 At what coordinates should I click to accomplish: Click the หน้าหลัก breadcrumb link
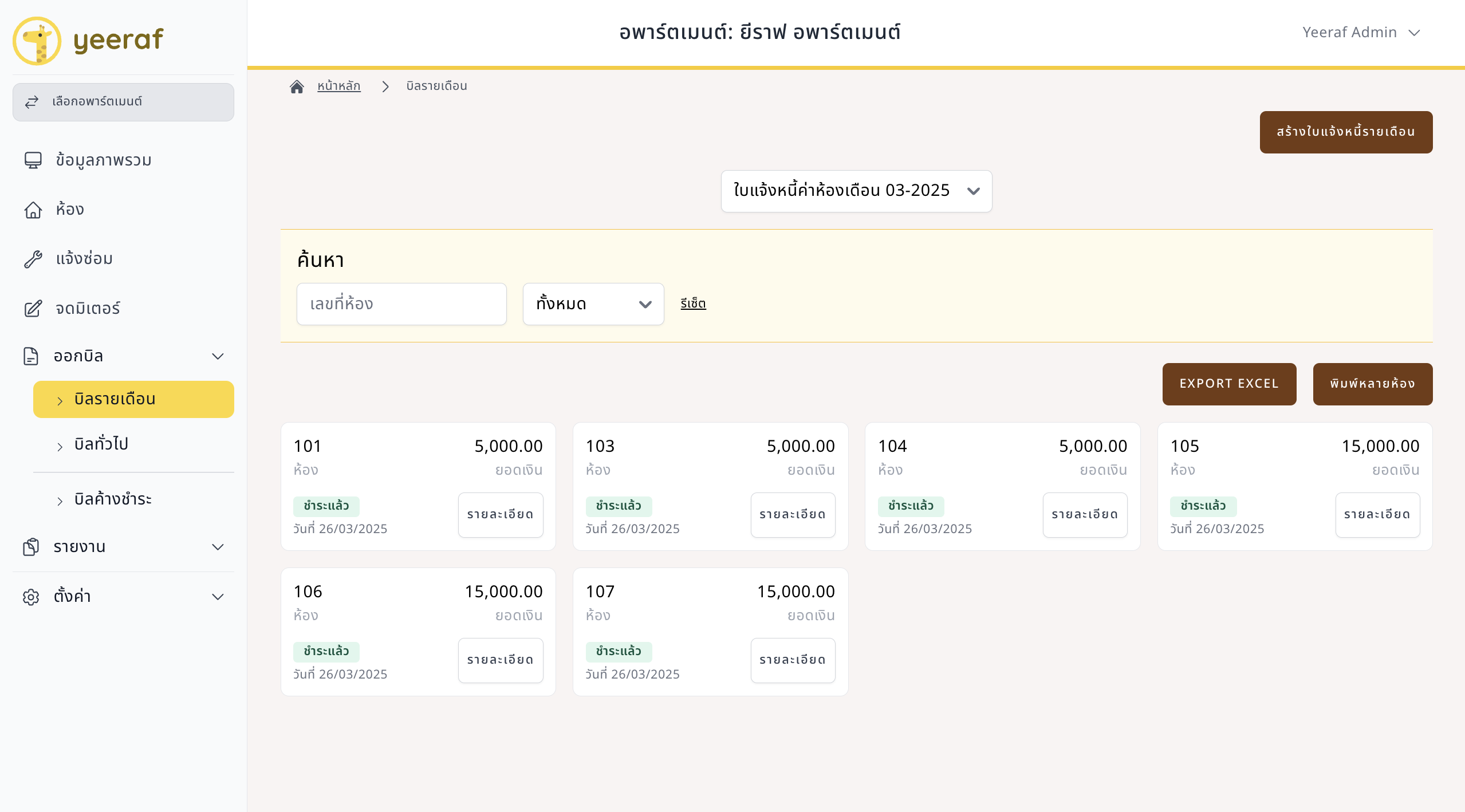click(339, 86)
